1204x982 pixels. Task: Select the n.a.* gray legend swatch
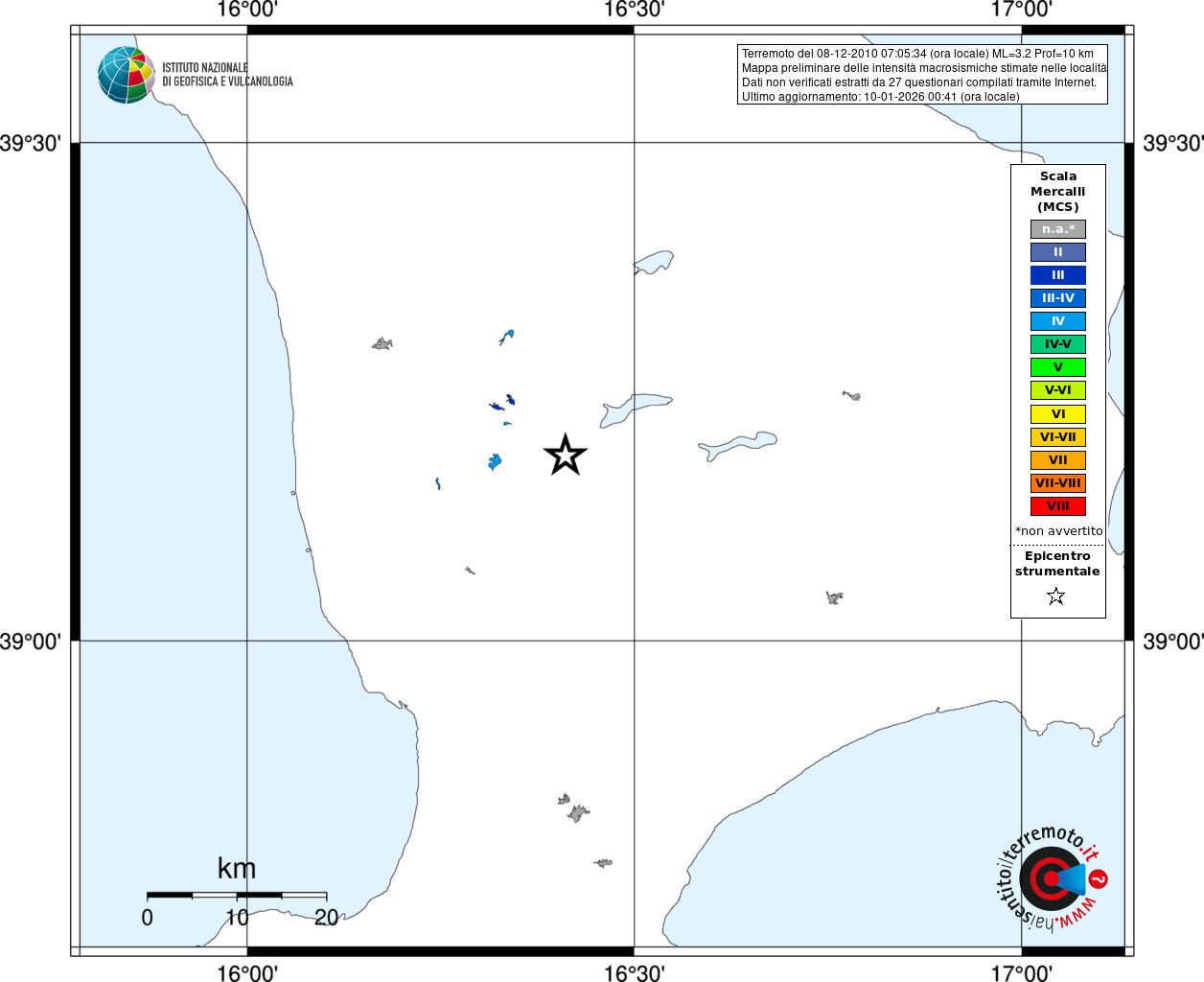point(1058,229)
